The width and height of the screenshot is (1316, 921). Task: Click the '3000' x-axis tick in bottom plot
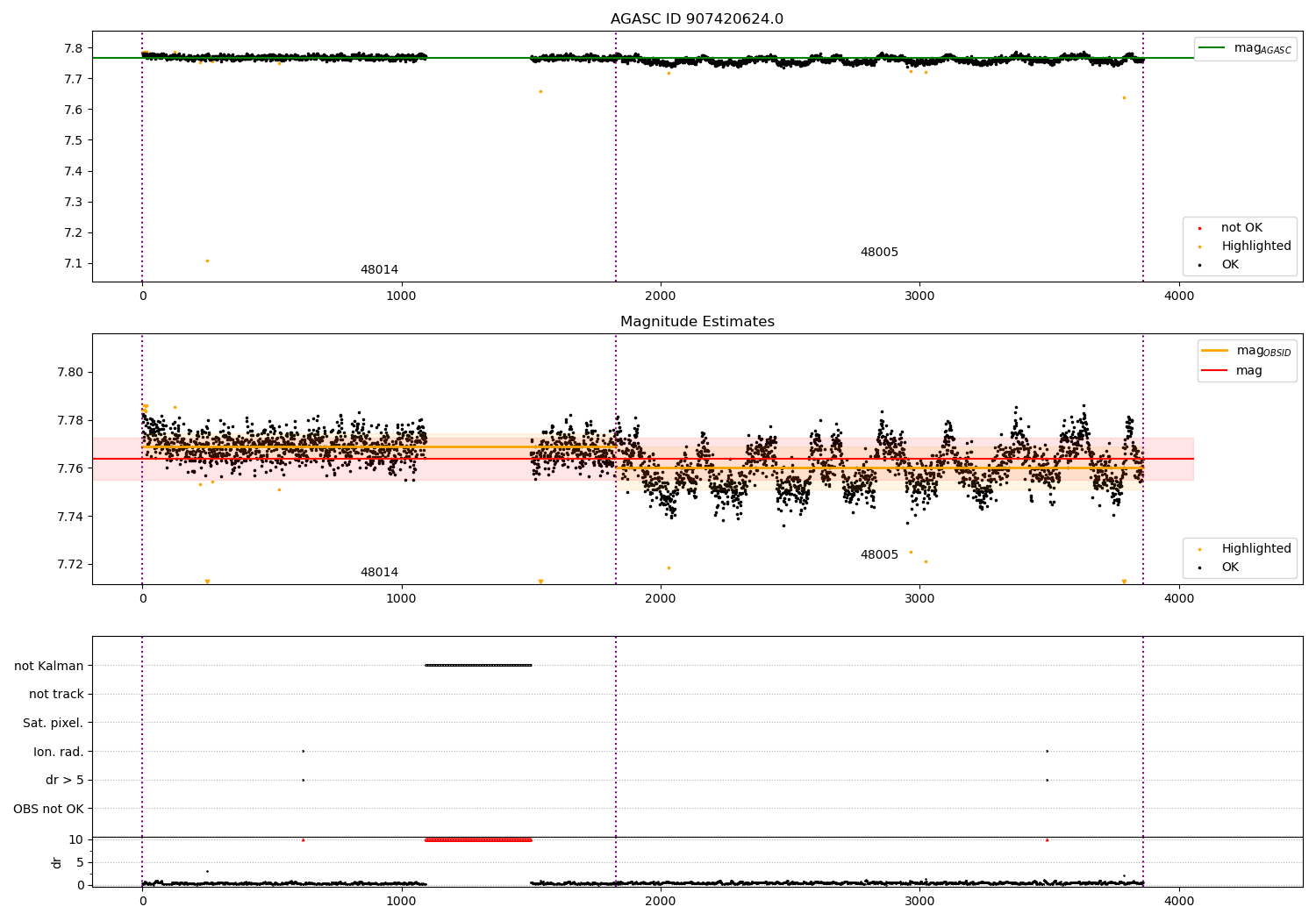point(919,901)
